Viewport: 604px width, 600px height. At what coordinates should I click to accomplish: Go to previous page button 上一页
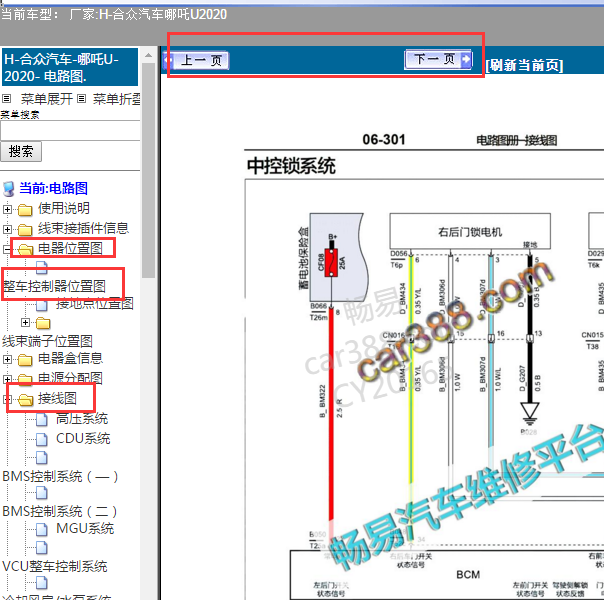pos(196,60)
